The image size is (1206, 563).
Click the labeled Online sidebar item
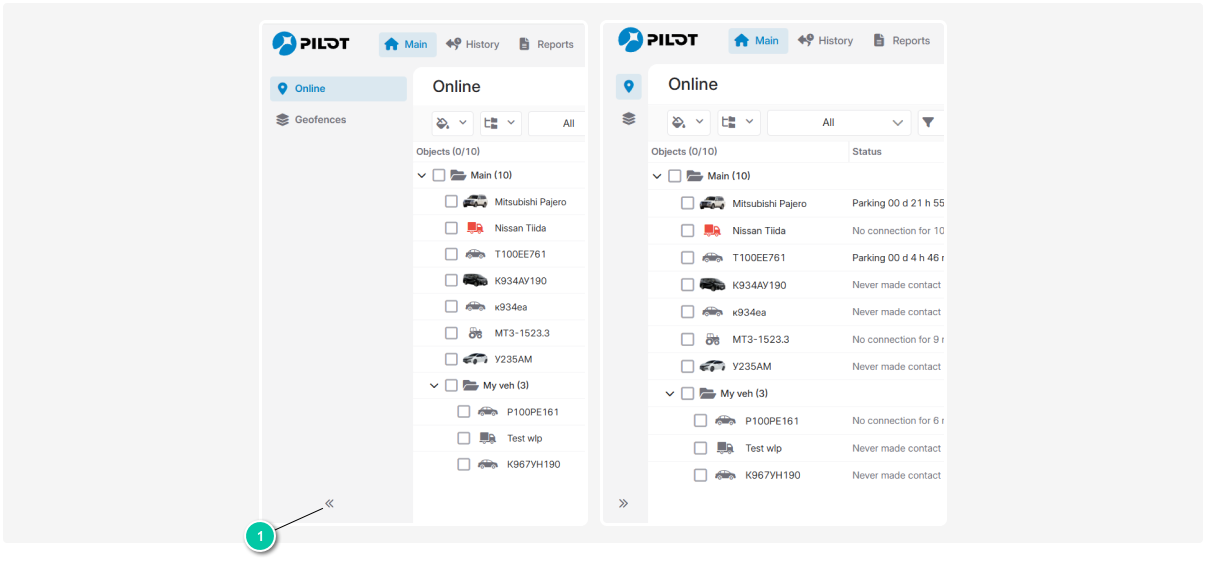coord(338,89)
